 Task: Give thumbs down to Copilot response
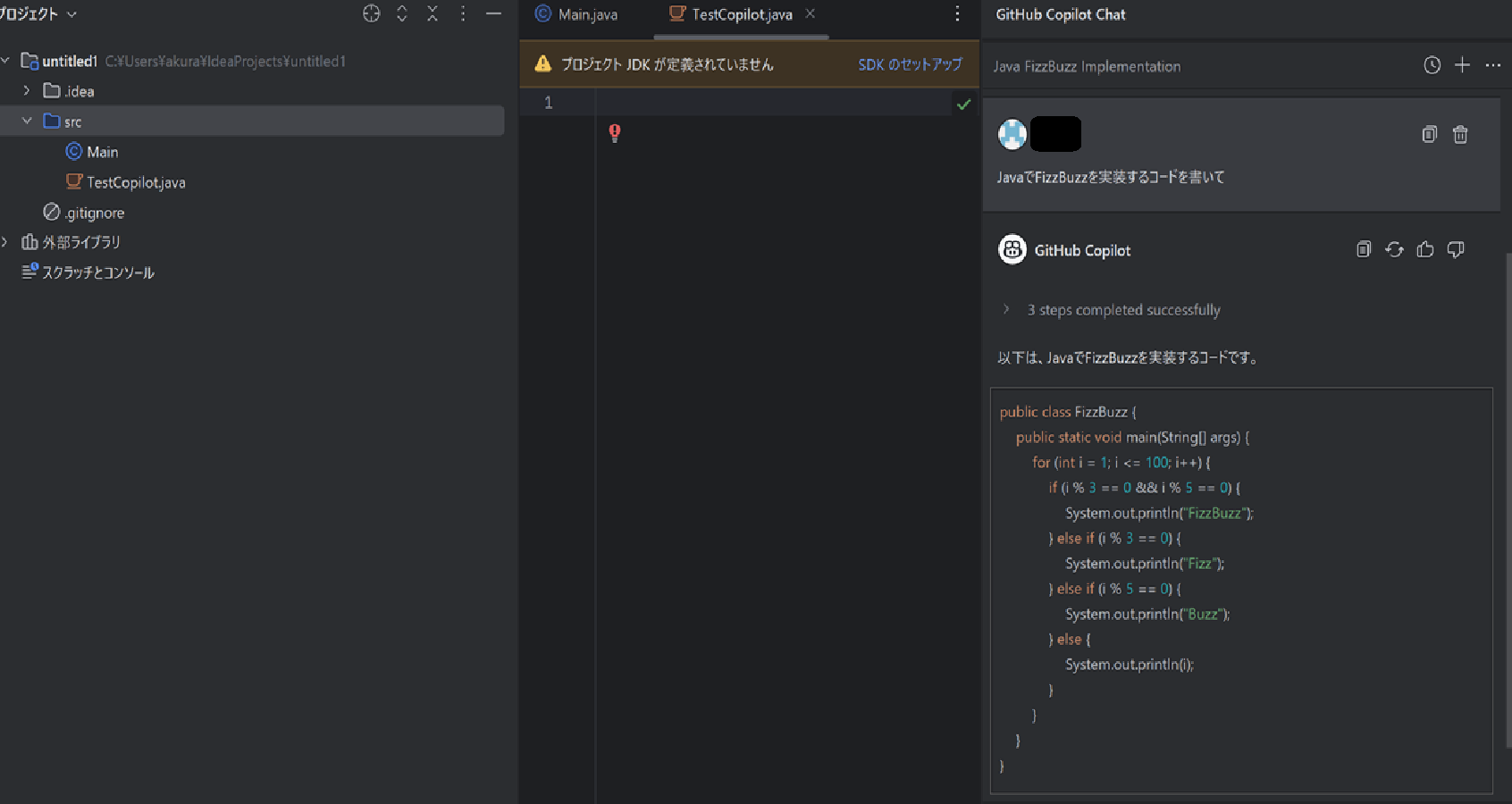point(1456,249)
